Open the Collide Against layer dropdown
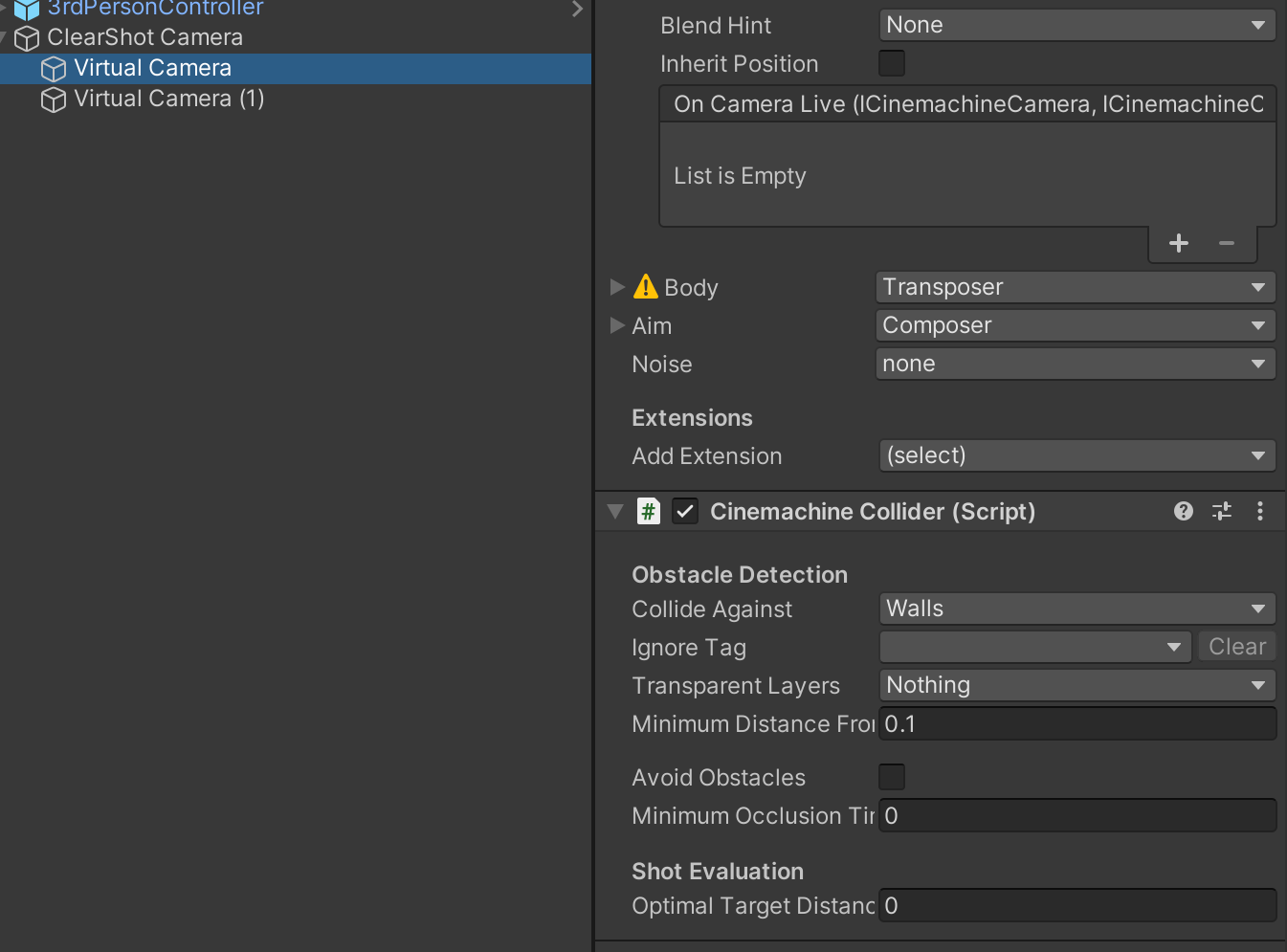1287x952 pixels. [1076, 609]
